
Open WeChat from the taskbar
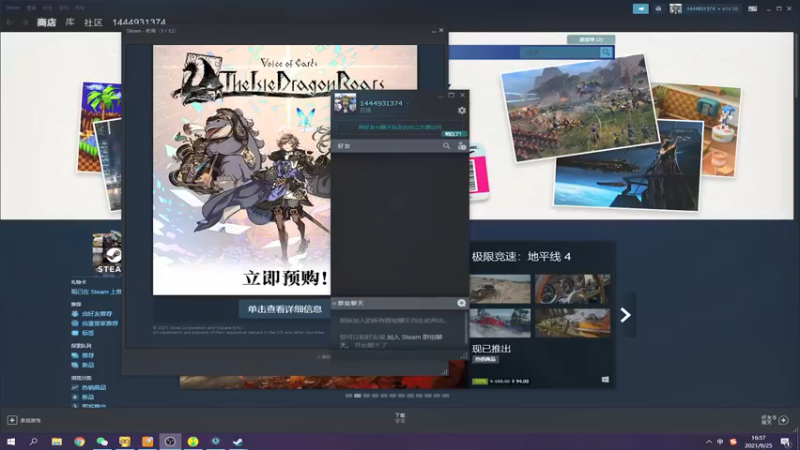pyautogui.click(x=102, y=441)
